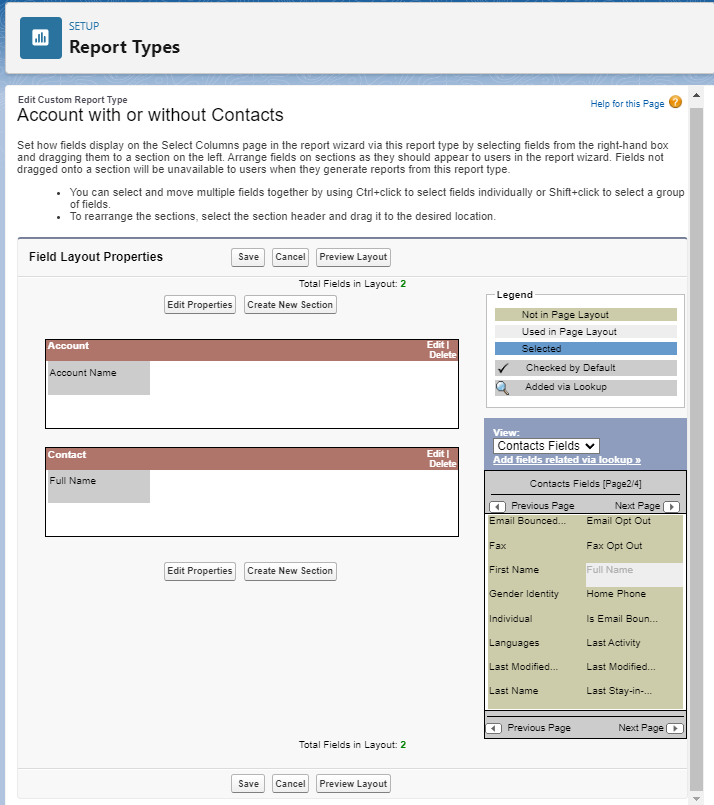Select the greyed Full Name field in list
This screenshot has width=714, height=805.
pos(634,575)
